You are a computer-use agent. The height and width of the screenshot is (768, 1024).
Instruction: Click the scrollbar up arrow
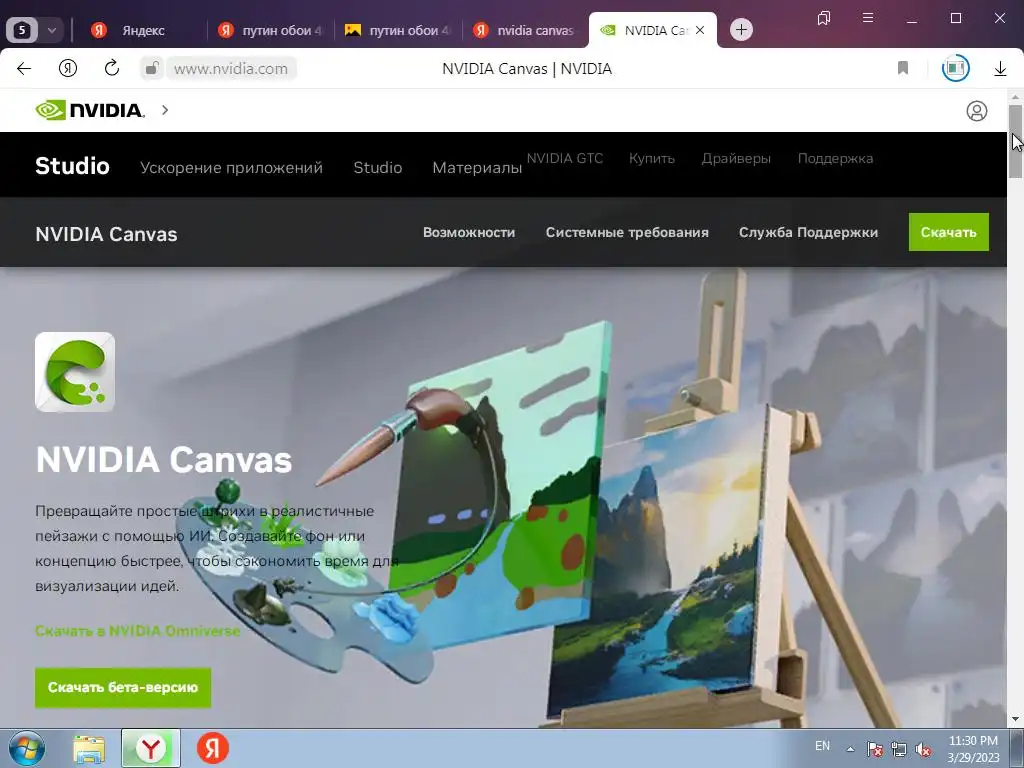pyautogui.click(x=1015, y=97)
